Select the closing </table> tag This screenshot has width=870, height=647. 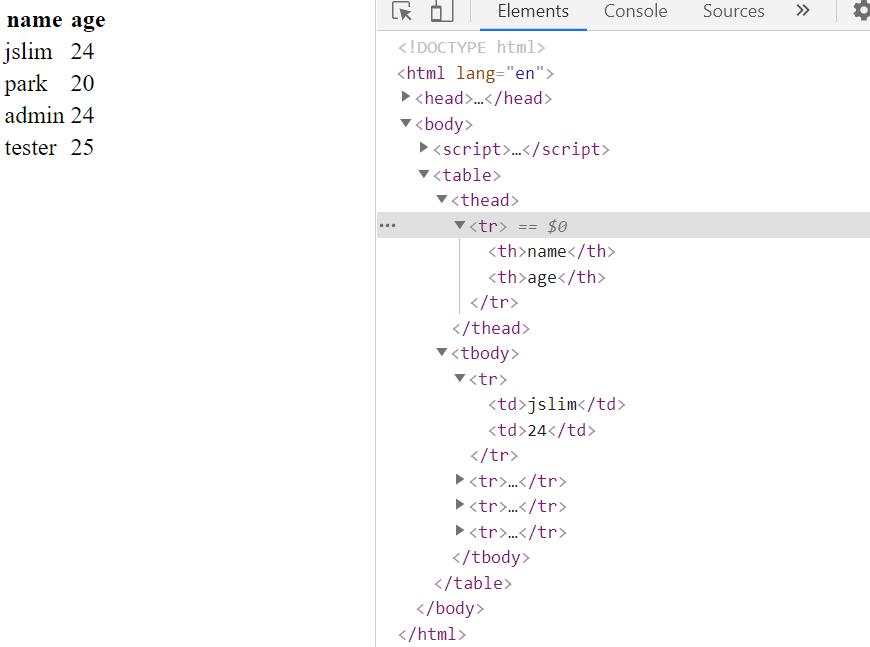point(473,583)
